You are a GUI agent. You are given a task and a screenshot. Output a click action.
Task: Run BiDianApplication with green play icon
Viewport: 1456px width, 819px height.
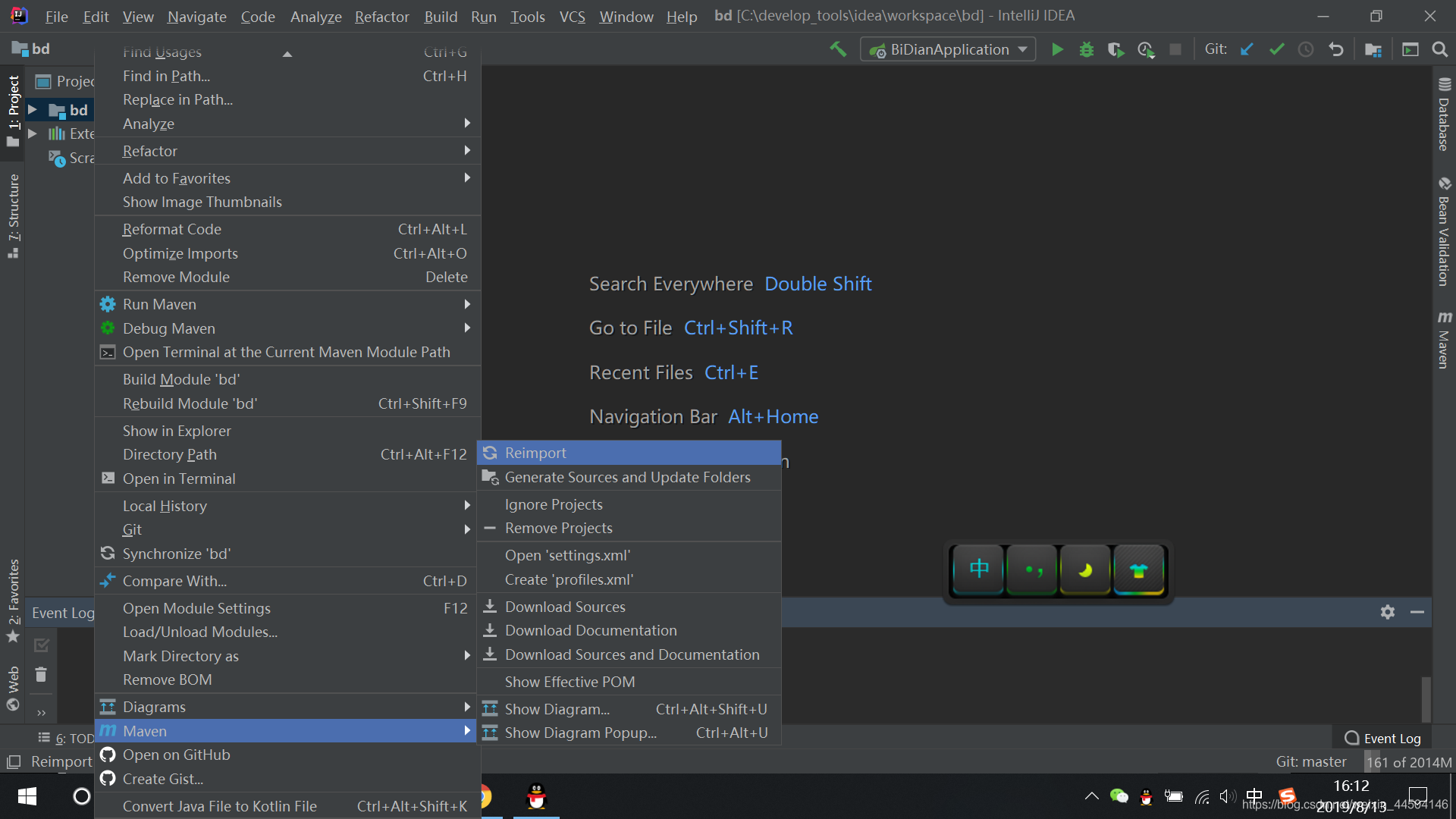1057,49
